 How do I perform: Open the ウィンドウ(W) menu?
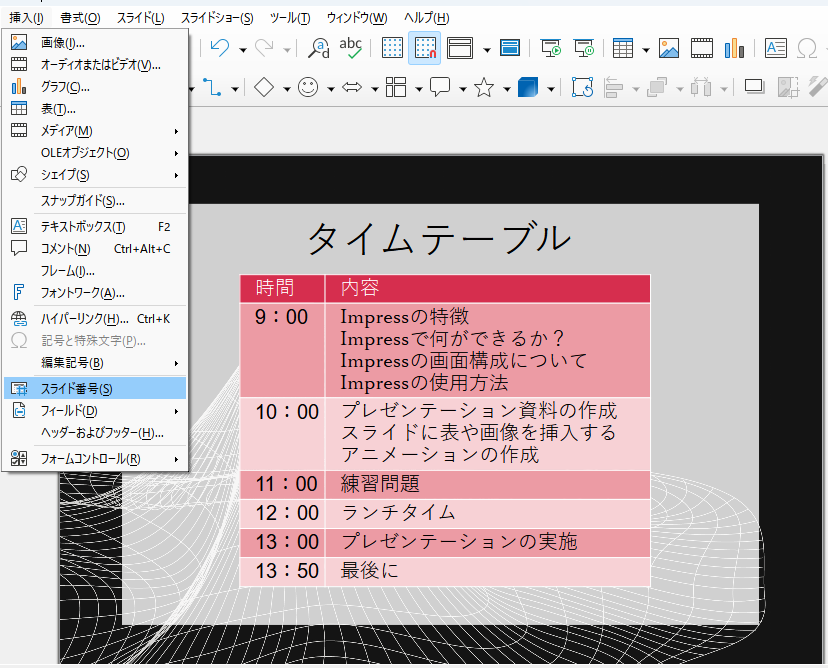357,18
